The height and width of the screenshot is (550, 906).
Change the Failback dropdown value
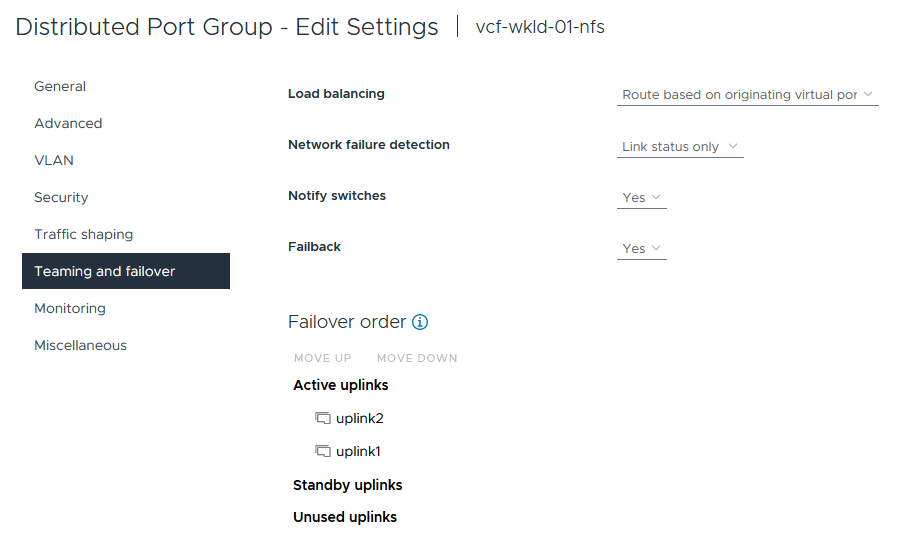[x=642, y=249]
